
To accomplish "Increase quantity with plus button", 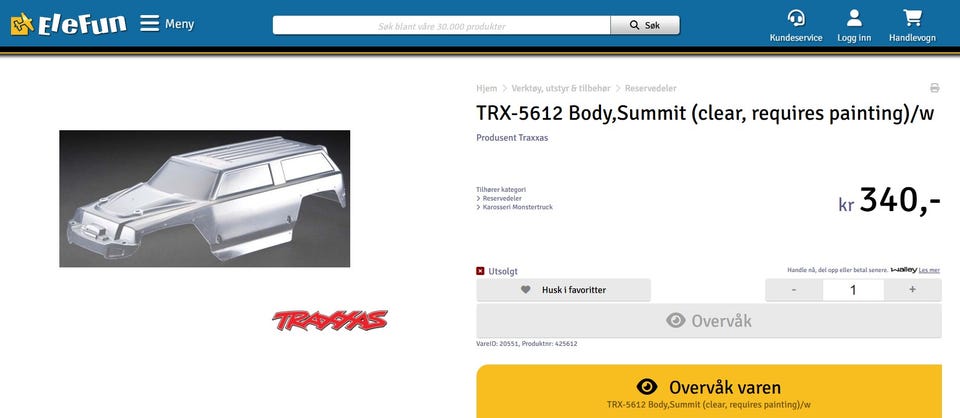I will tap(912, 289).
